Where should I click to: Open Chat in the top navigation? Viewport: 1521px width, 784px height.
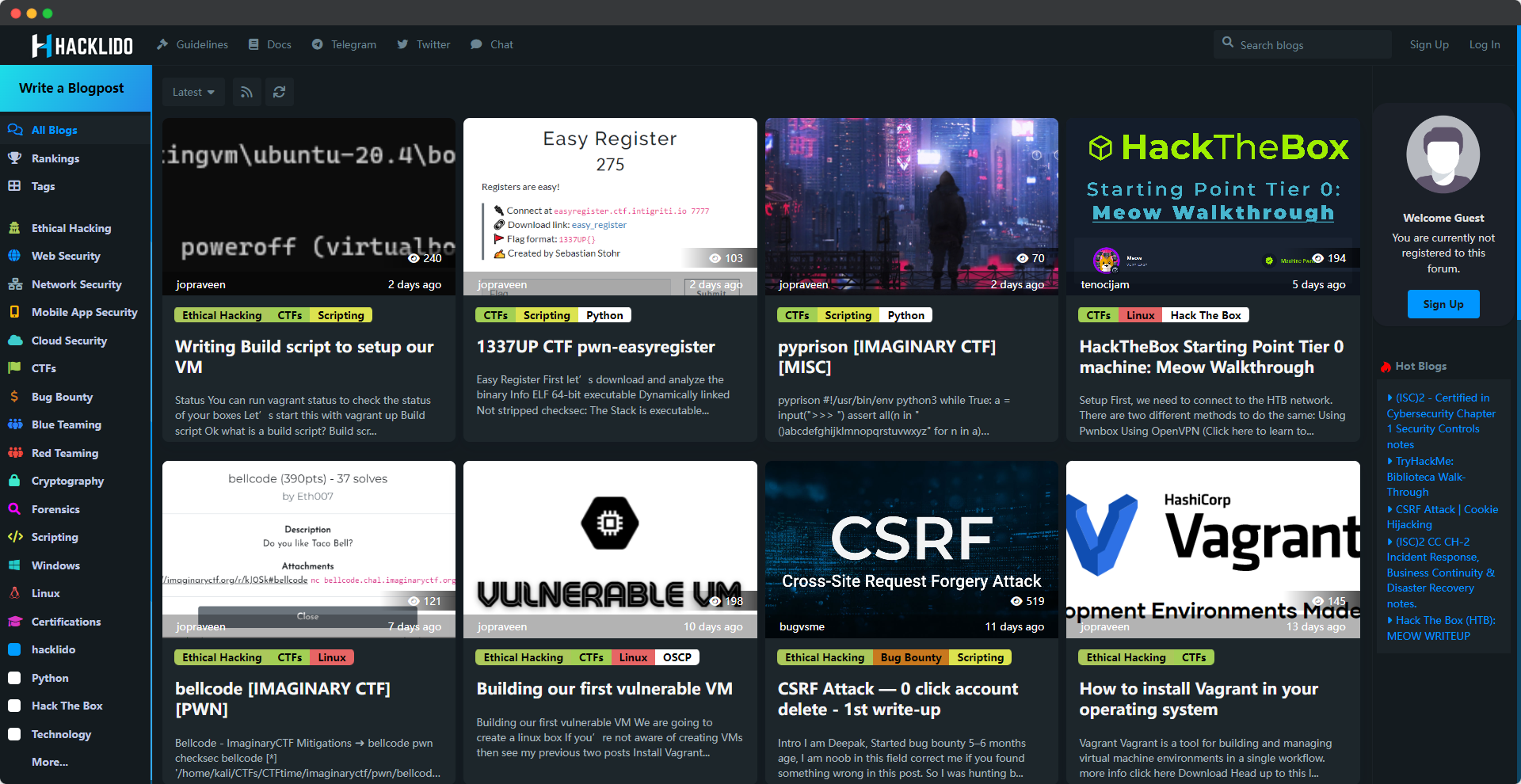(492, 44)
